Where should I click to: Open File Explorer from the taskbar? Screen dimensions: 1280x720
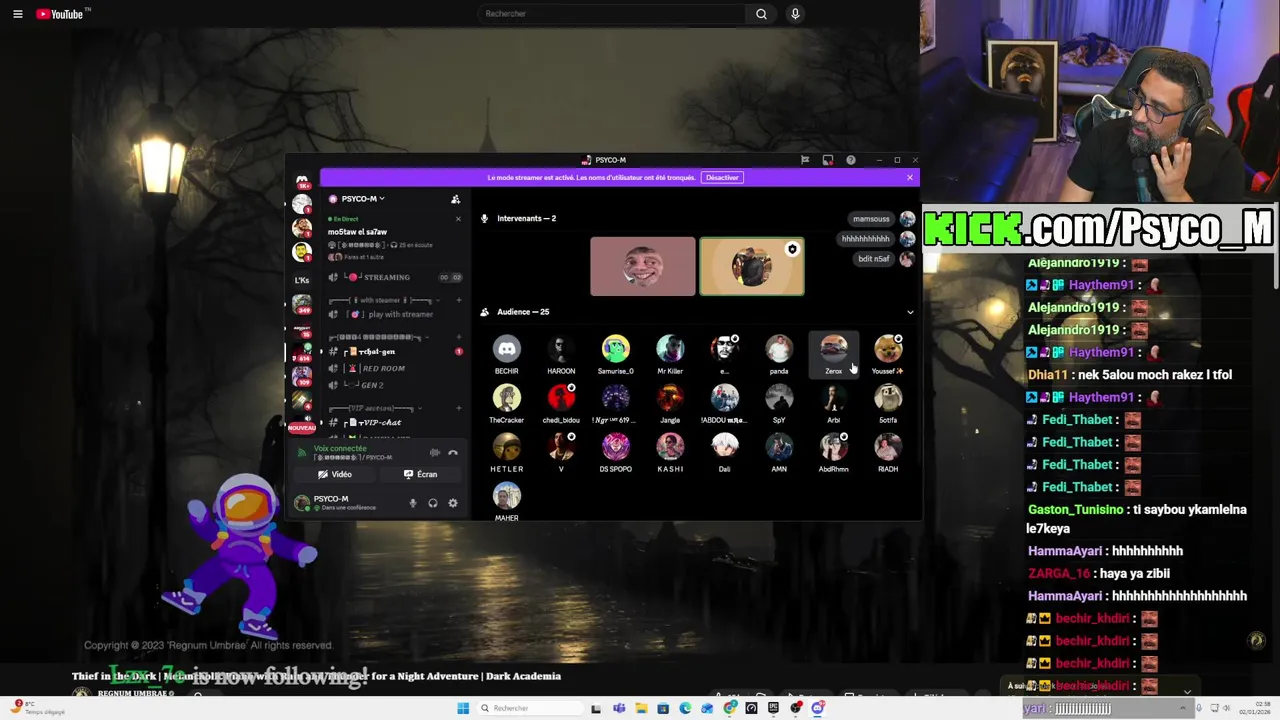641,708
